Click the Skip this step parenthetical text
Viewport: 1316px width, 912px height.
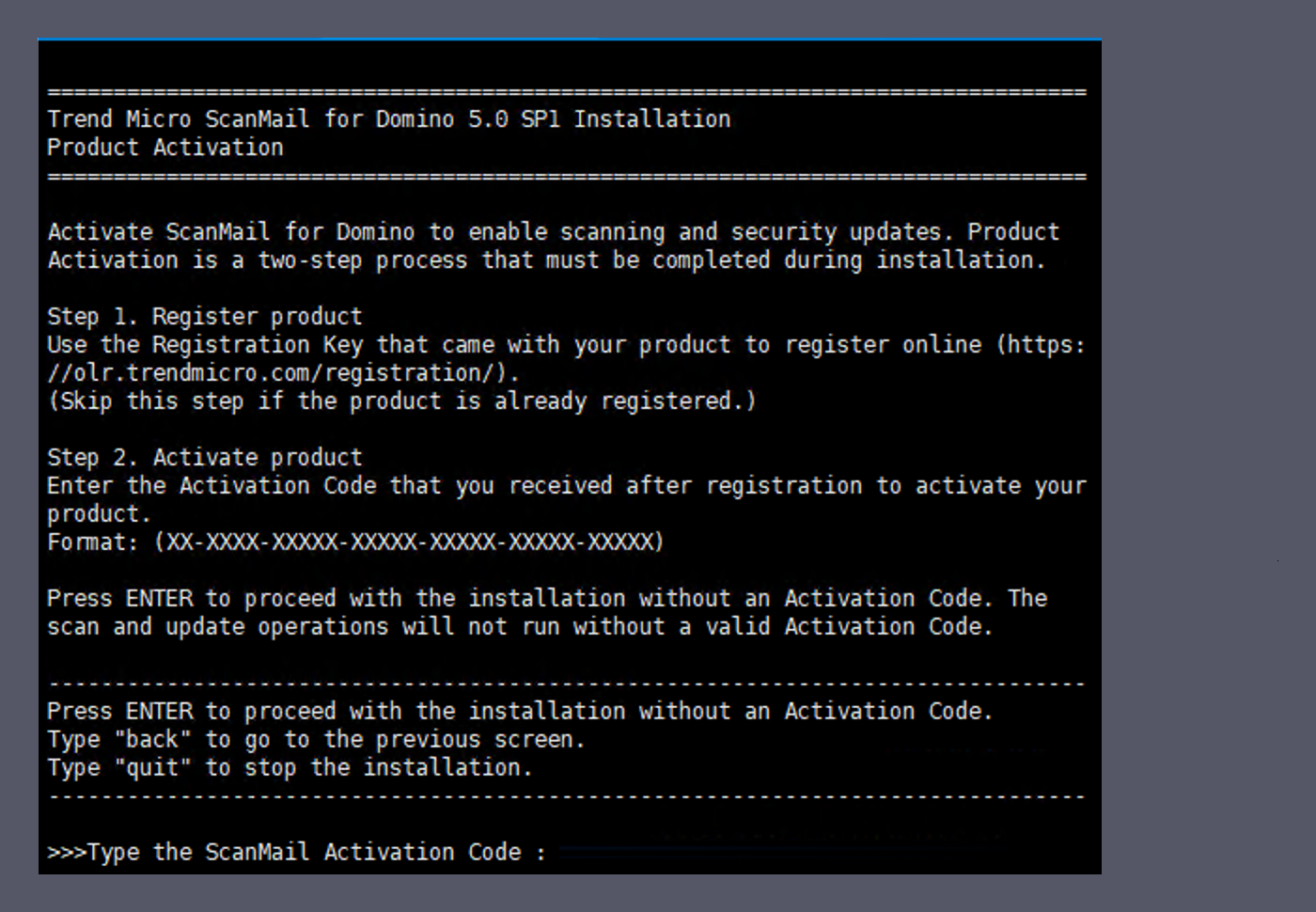[404, 401]
